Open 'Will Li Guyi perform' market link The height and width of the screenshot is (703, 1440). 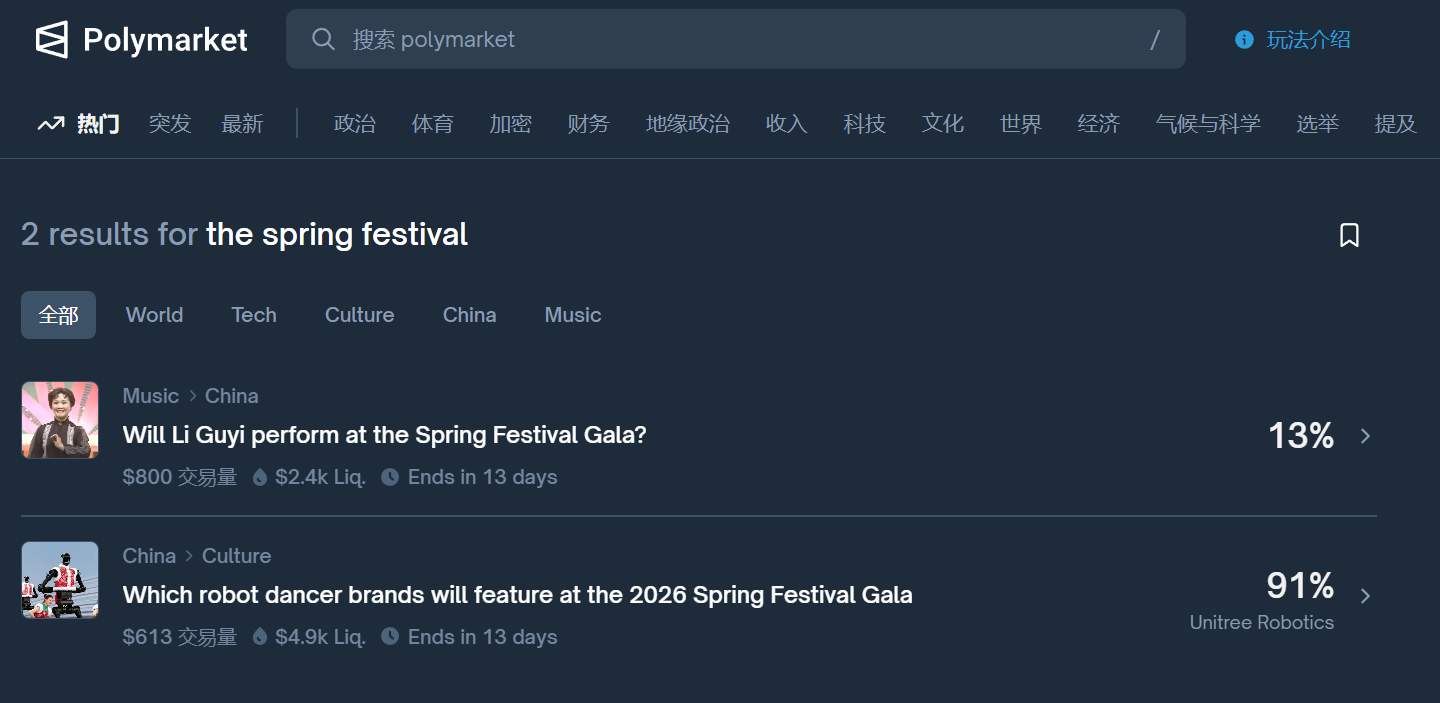coord(384,435)
